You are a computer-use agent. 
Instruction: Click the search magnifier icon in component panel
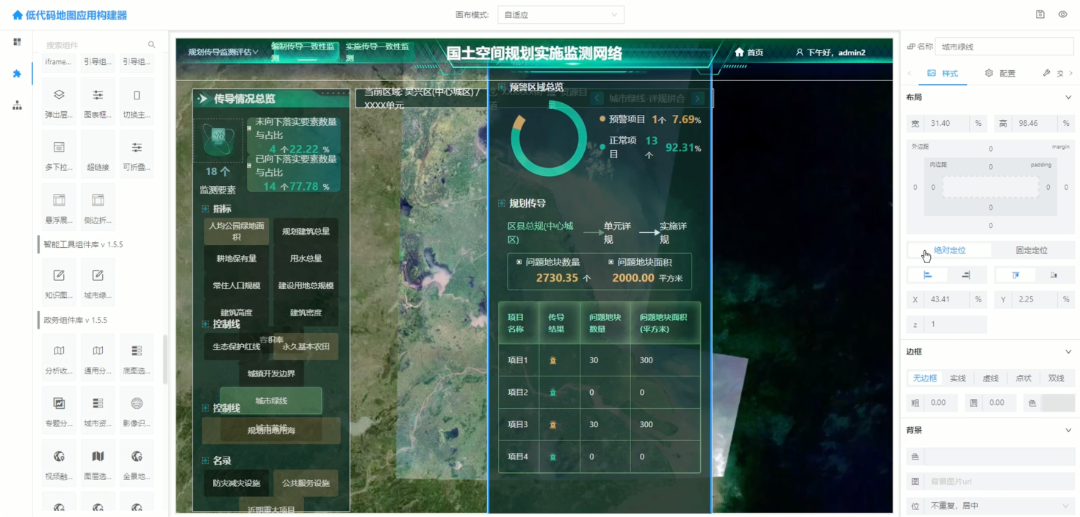click(152, 45)
